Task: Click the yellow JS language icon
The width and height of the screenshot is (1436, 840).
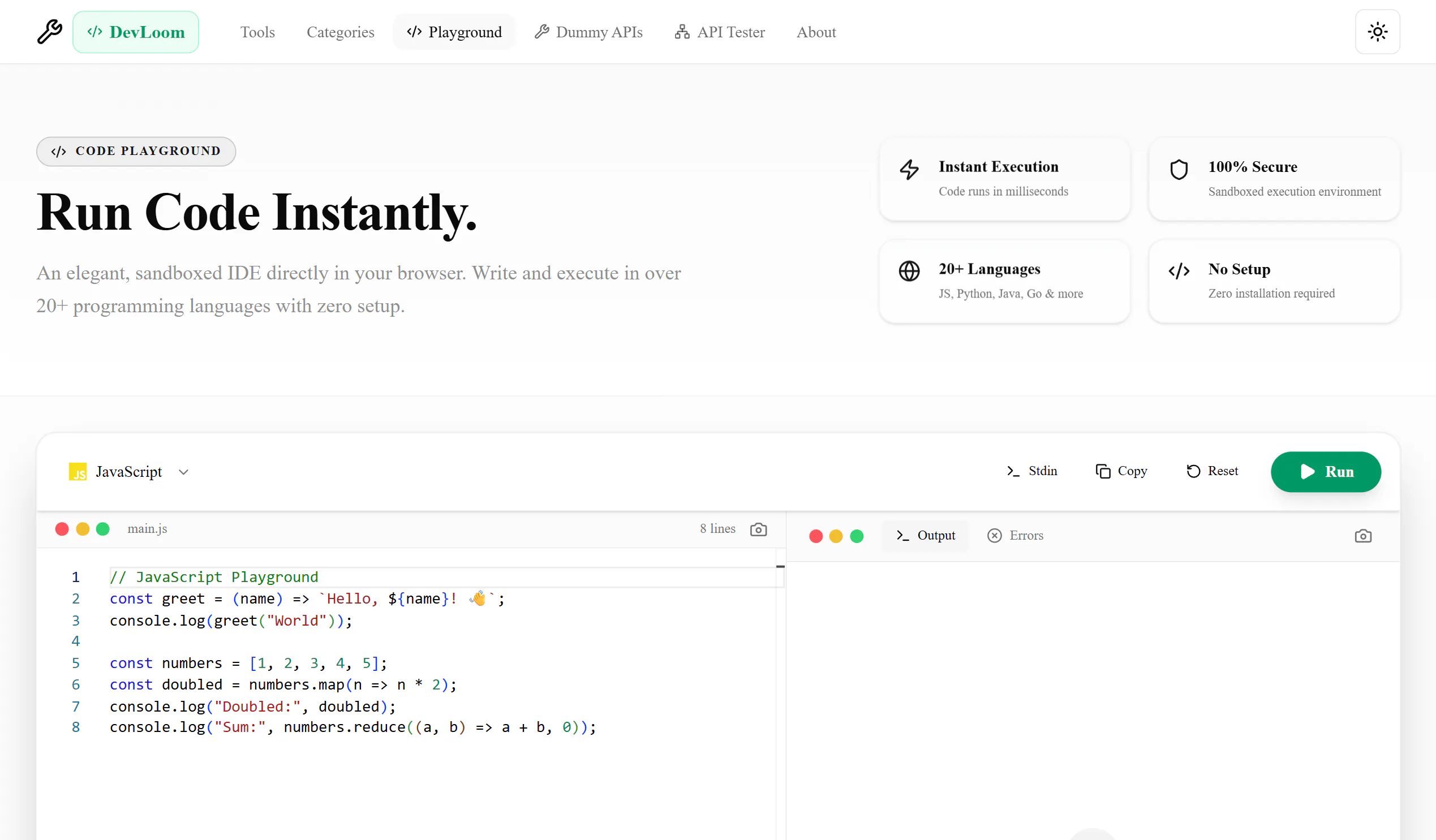Action: (x=78, y=472)
